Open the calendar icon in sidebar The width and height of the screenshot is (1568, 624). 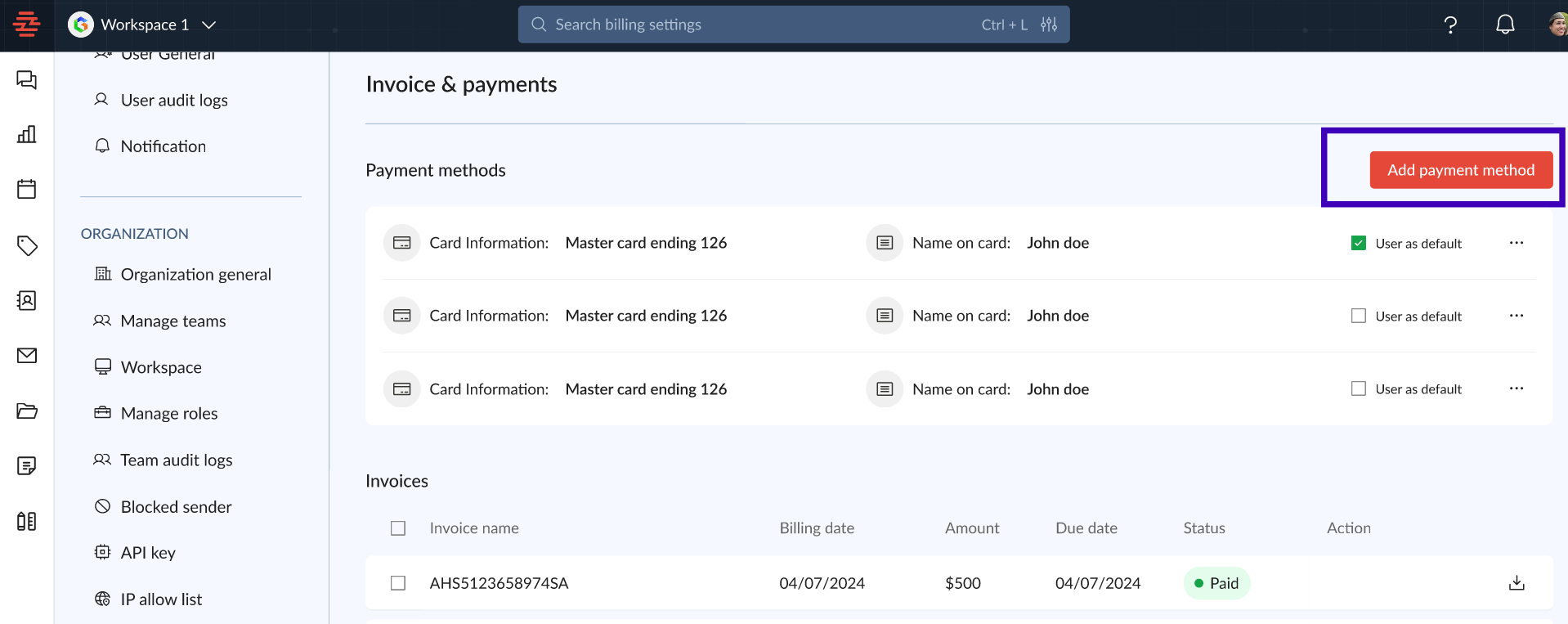pyautogui.click(x=26, y=189)
